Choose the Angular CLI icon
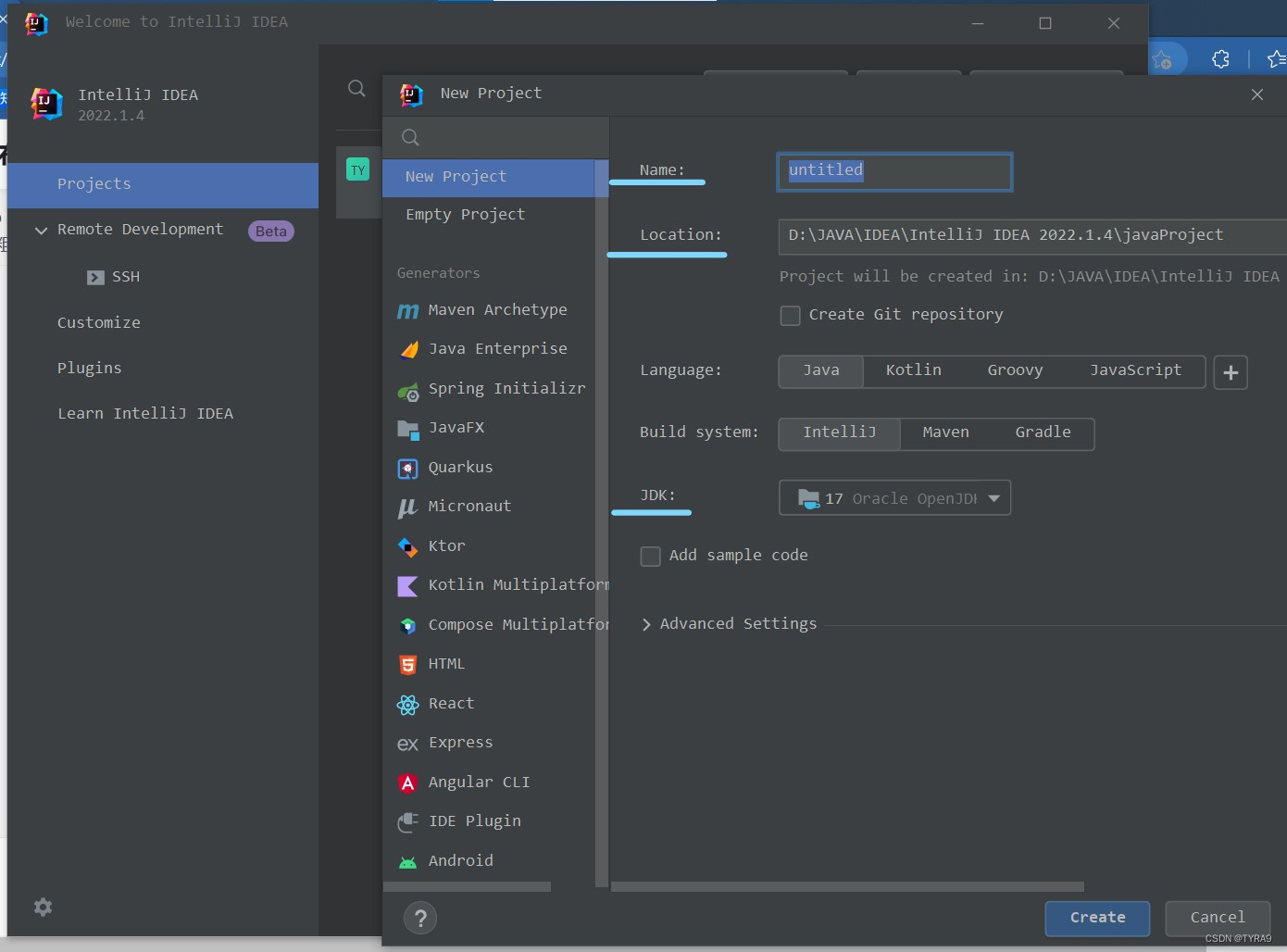 pyautogui.click(x=407, y=783)
